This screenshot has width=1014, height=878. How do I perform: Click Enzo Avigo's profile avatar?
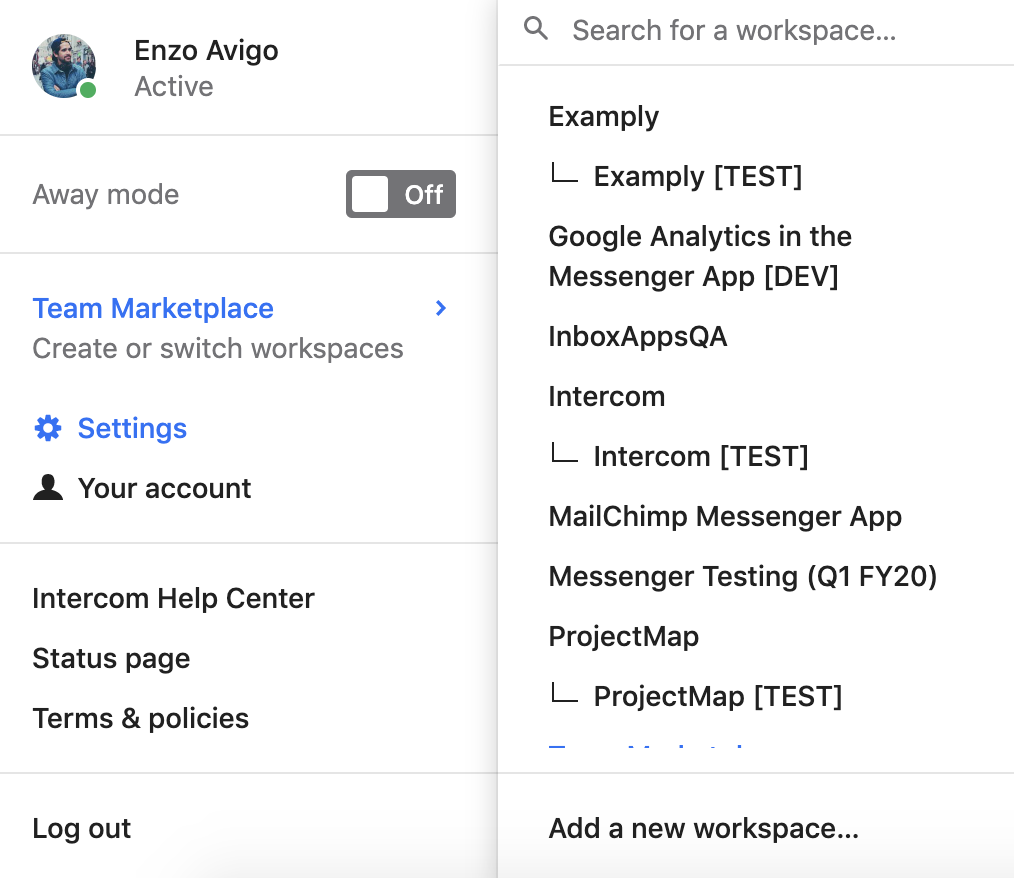(x=64, y=66)
